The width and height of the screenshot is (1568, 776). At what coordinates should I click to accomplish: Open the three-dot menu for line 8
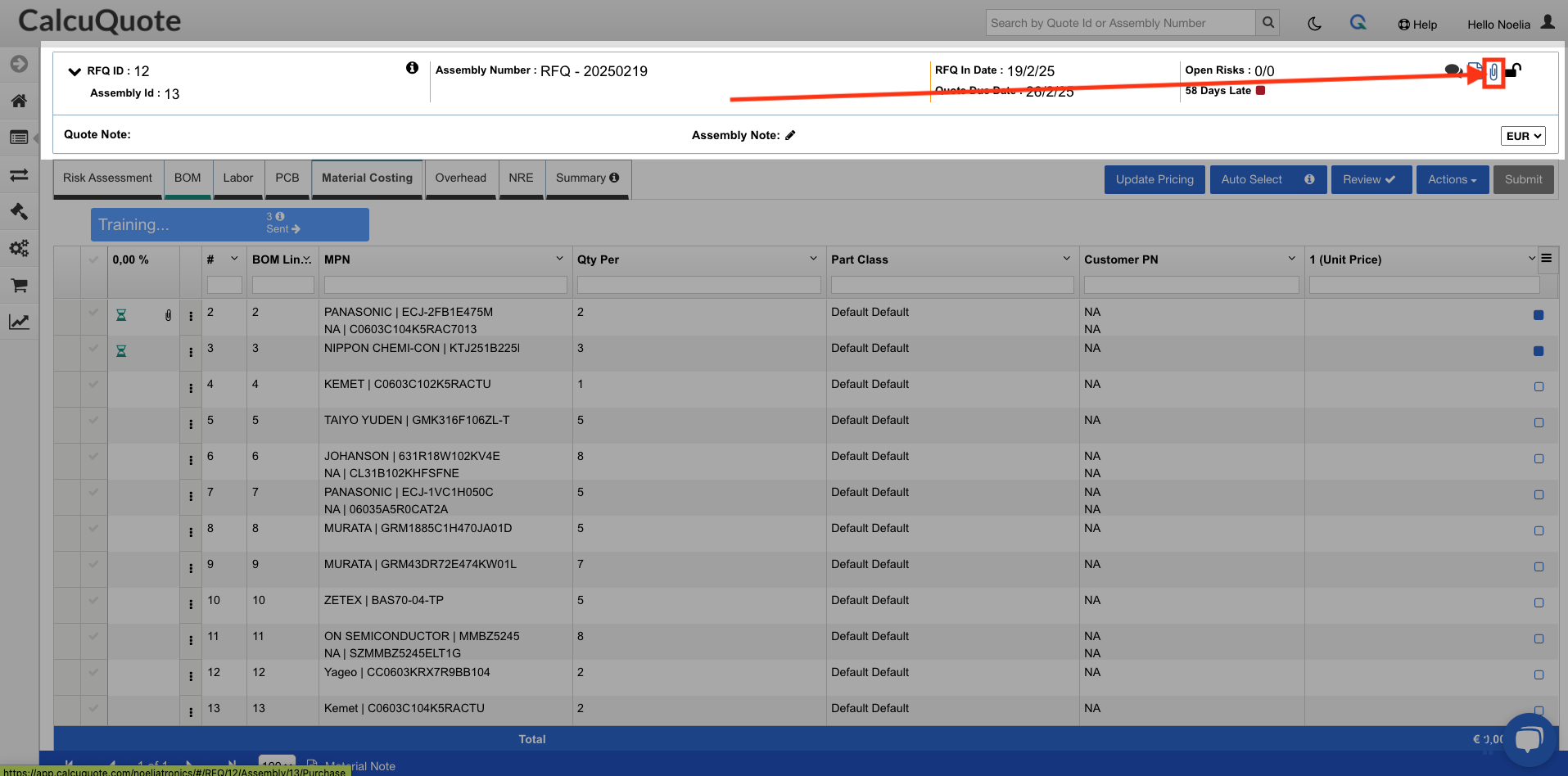[191, 532]
